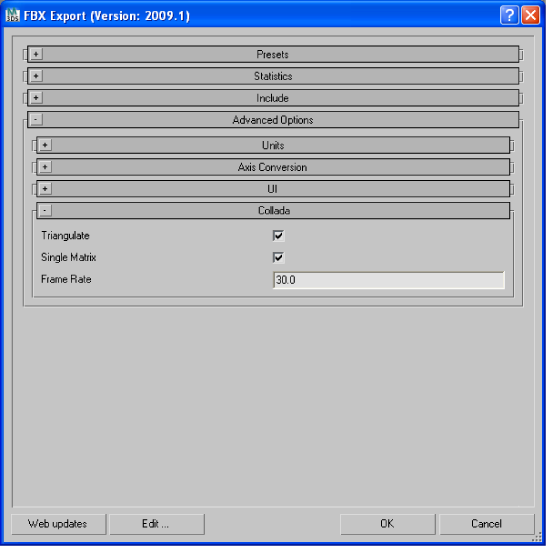Click the Frame Rate input field

click(x=389, y=280)
